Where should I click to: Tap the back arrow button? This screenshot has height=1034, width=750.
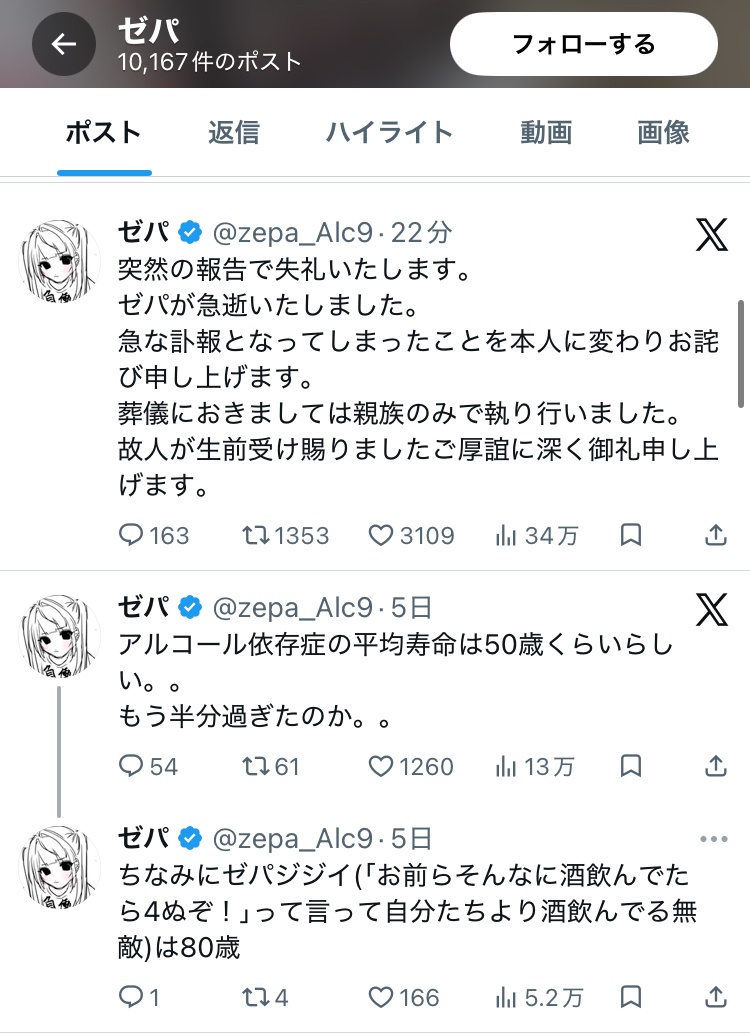[64, 44]
